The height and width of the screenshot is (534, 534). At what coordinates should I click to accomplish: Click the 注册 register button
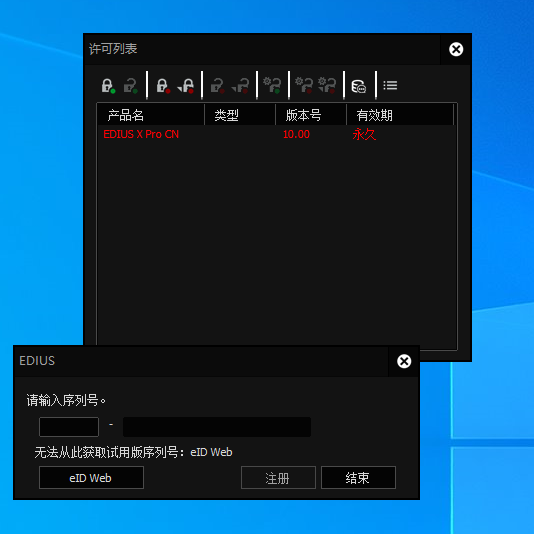click(x=278, y=478)
